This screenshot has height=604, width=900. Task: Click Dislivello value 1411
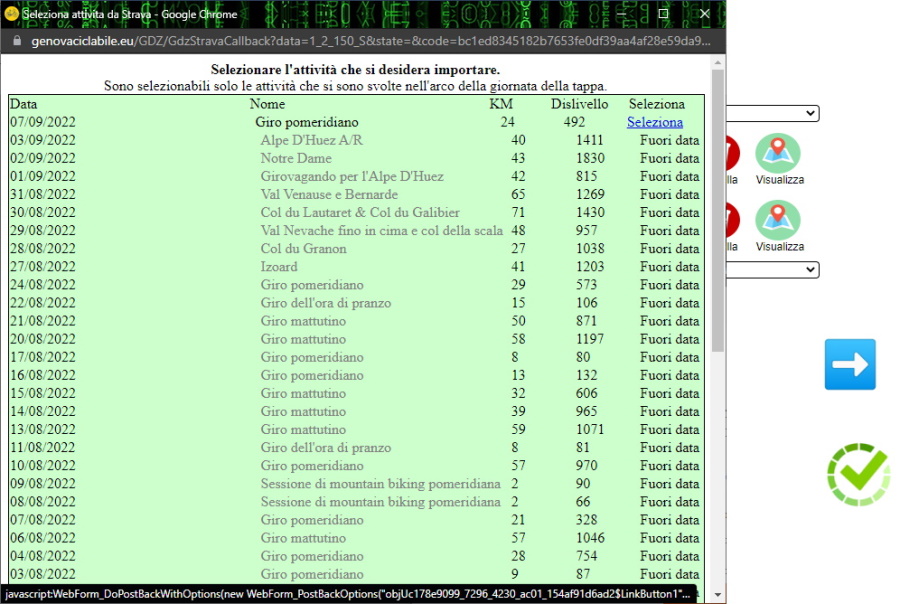tap(590, 140)
